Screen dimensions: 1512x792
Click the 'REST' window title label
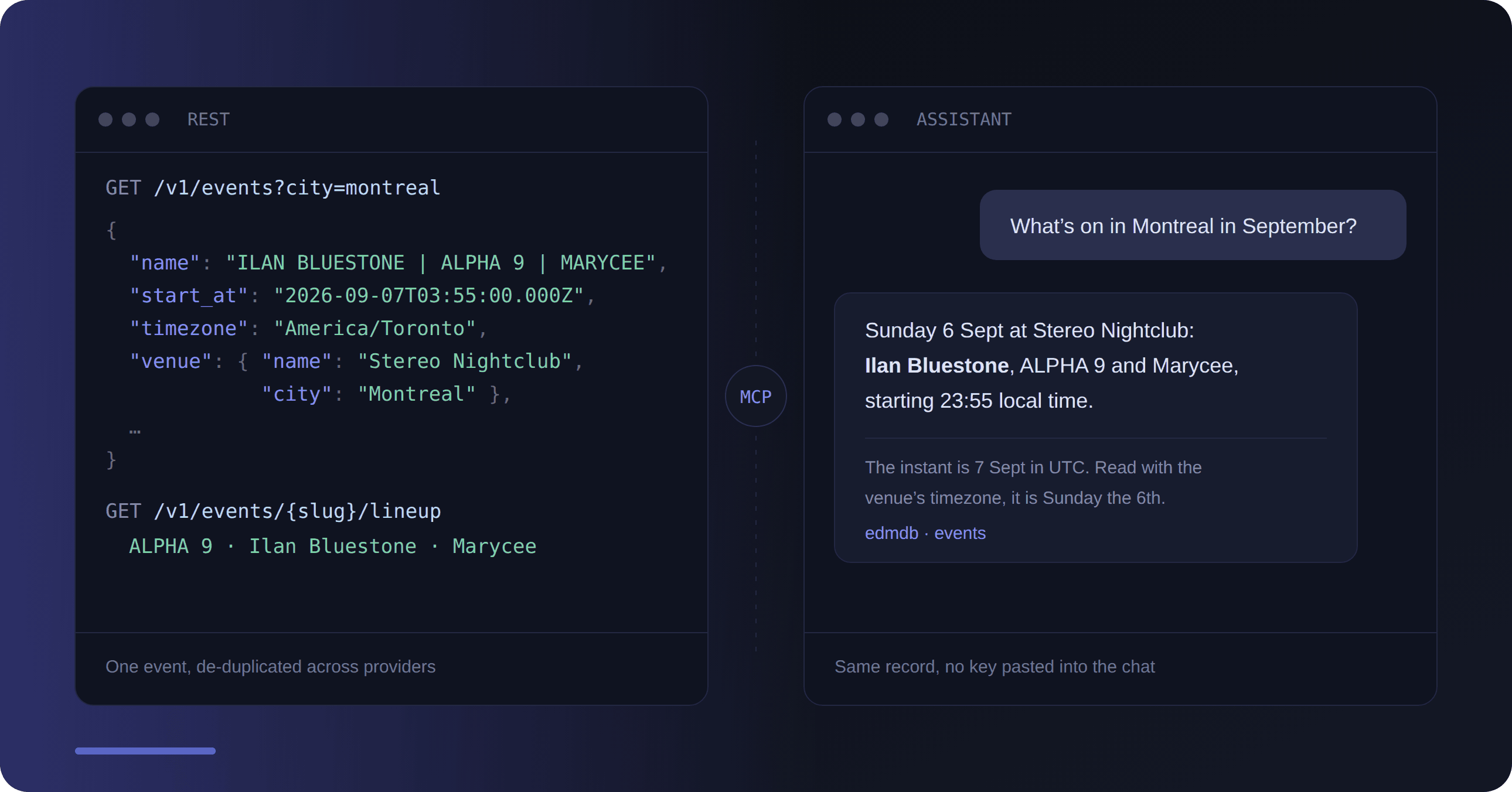[209, 120]
